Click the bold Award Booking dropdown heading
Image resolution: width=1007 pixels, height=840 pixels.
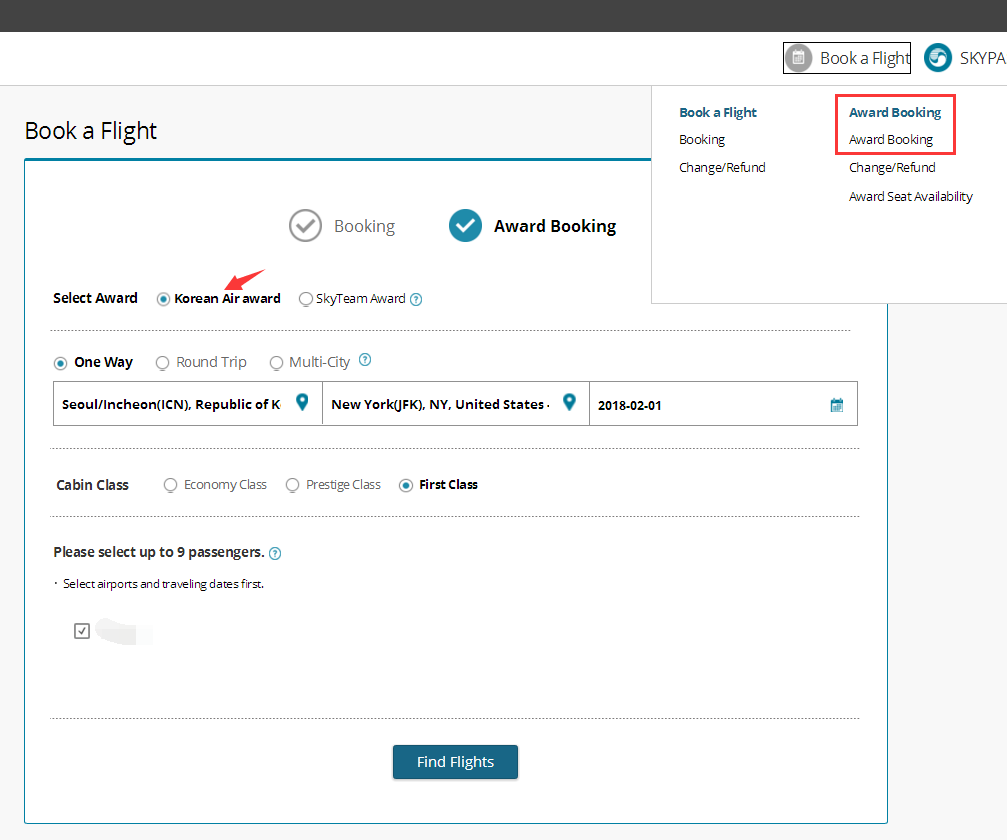pyautogui.click(x=895, y=112)
